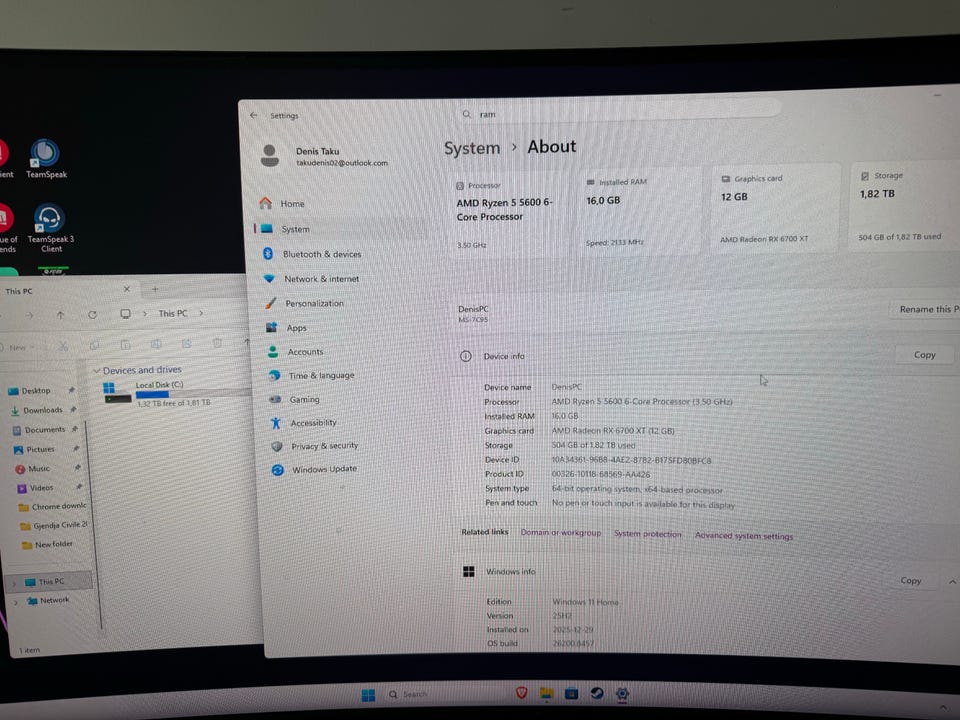Click the Device ID value text
The image size is (960, 720).
[x=631, y=460]
